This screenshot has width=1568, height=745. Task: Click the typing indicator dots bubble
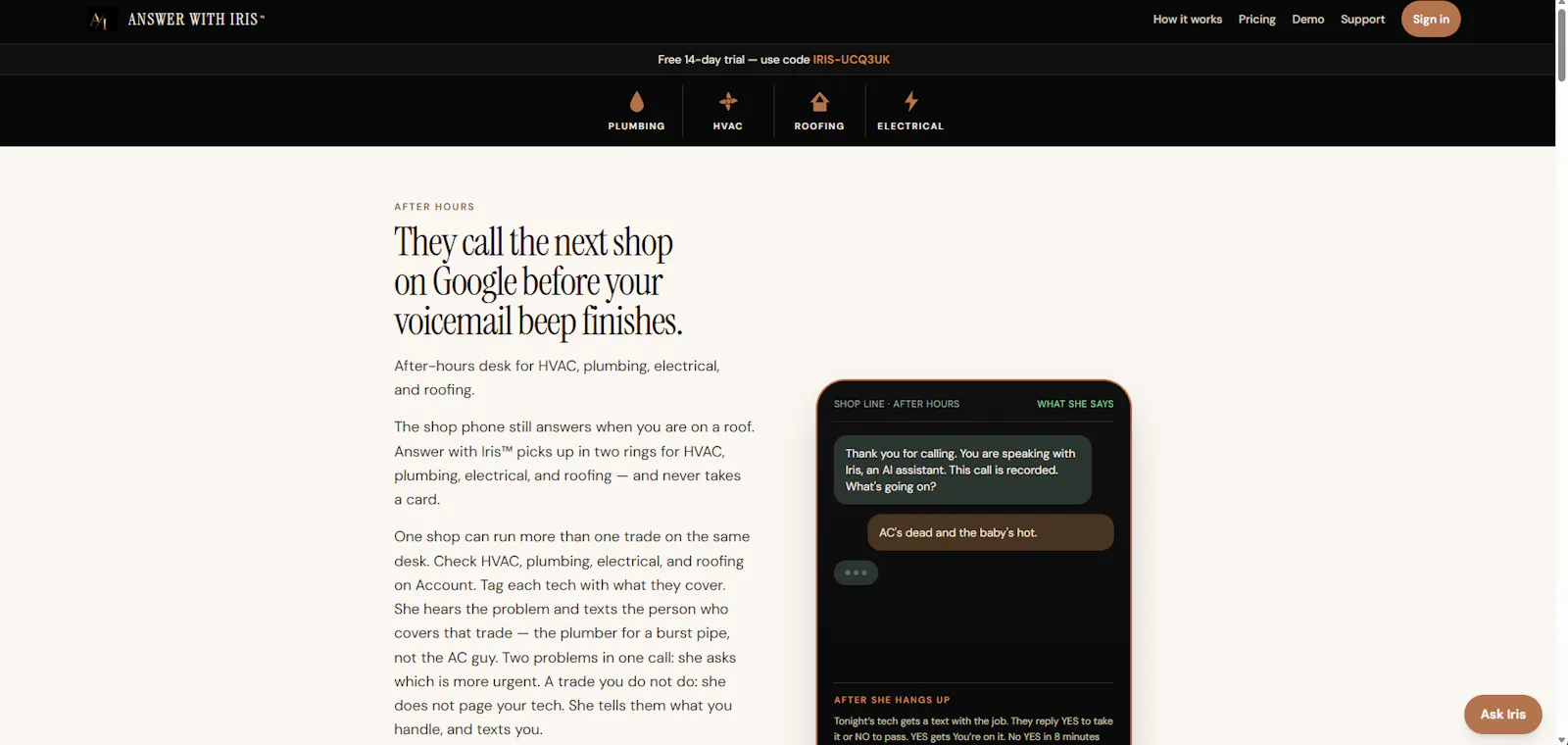pyautogui.click(x=856, y=572)
